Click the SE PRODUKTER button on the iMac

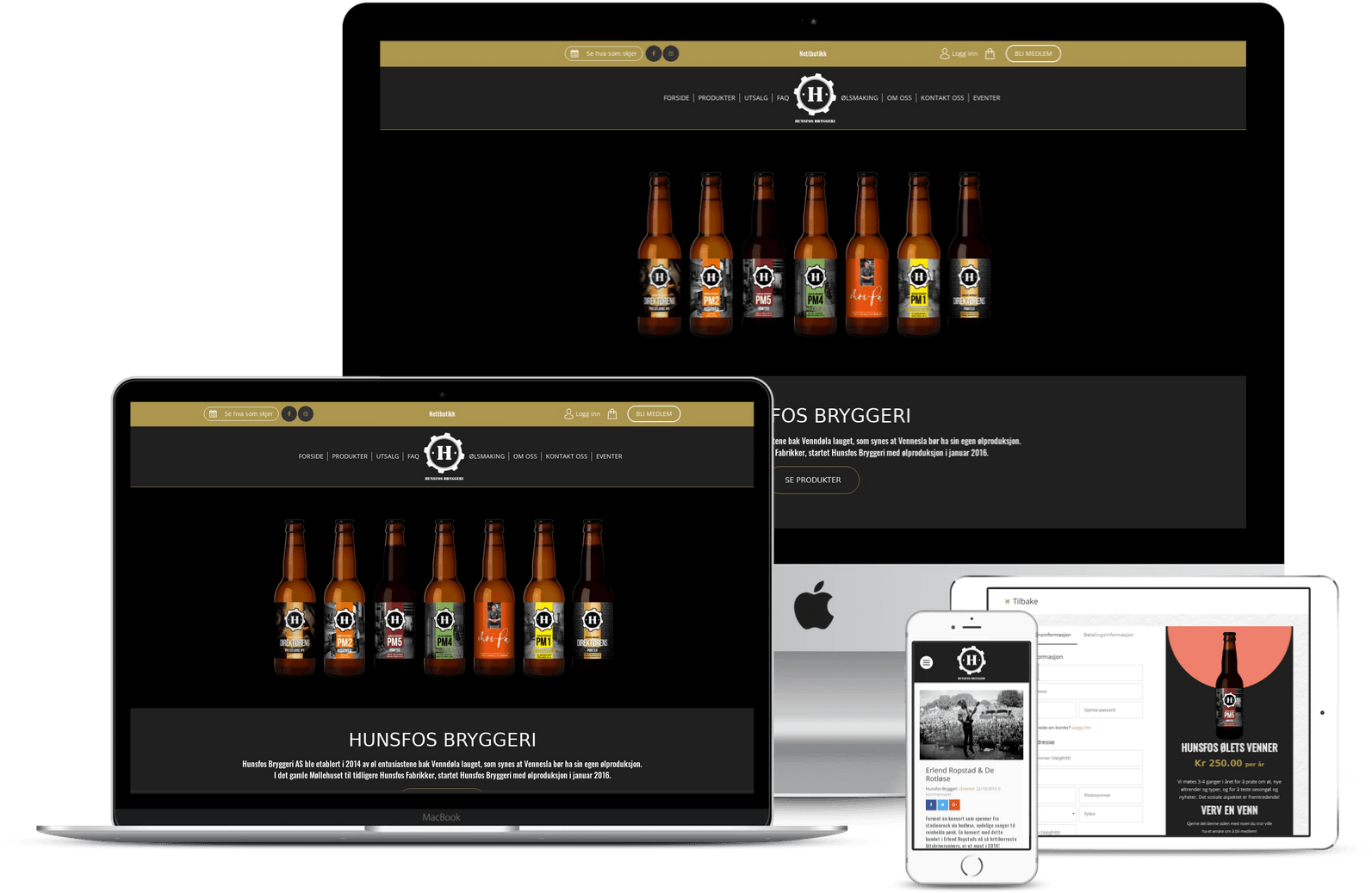pos(813,480)
